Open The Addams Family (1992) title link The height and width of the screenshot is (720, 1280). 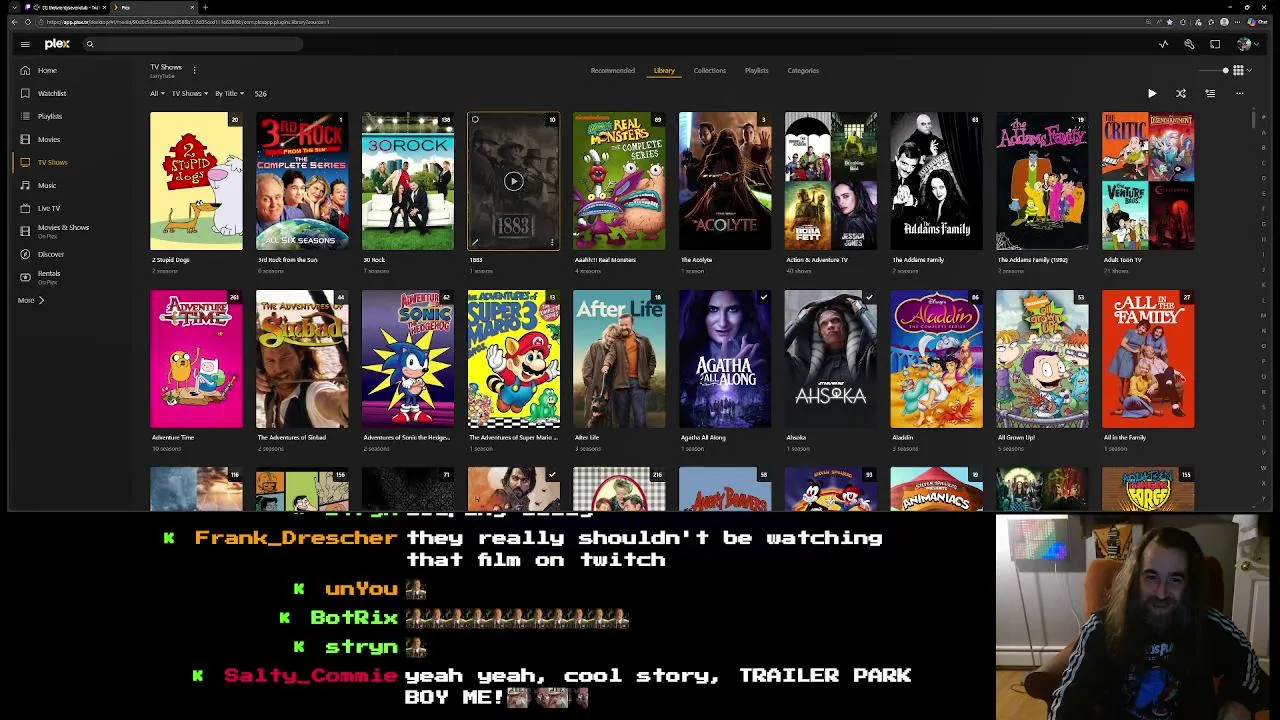pyautogui.click(x=1032, y=260)
